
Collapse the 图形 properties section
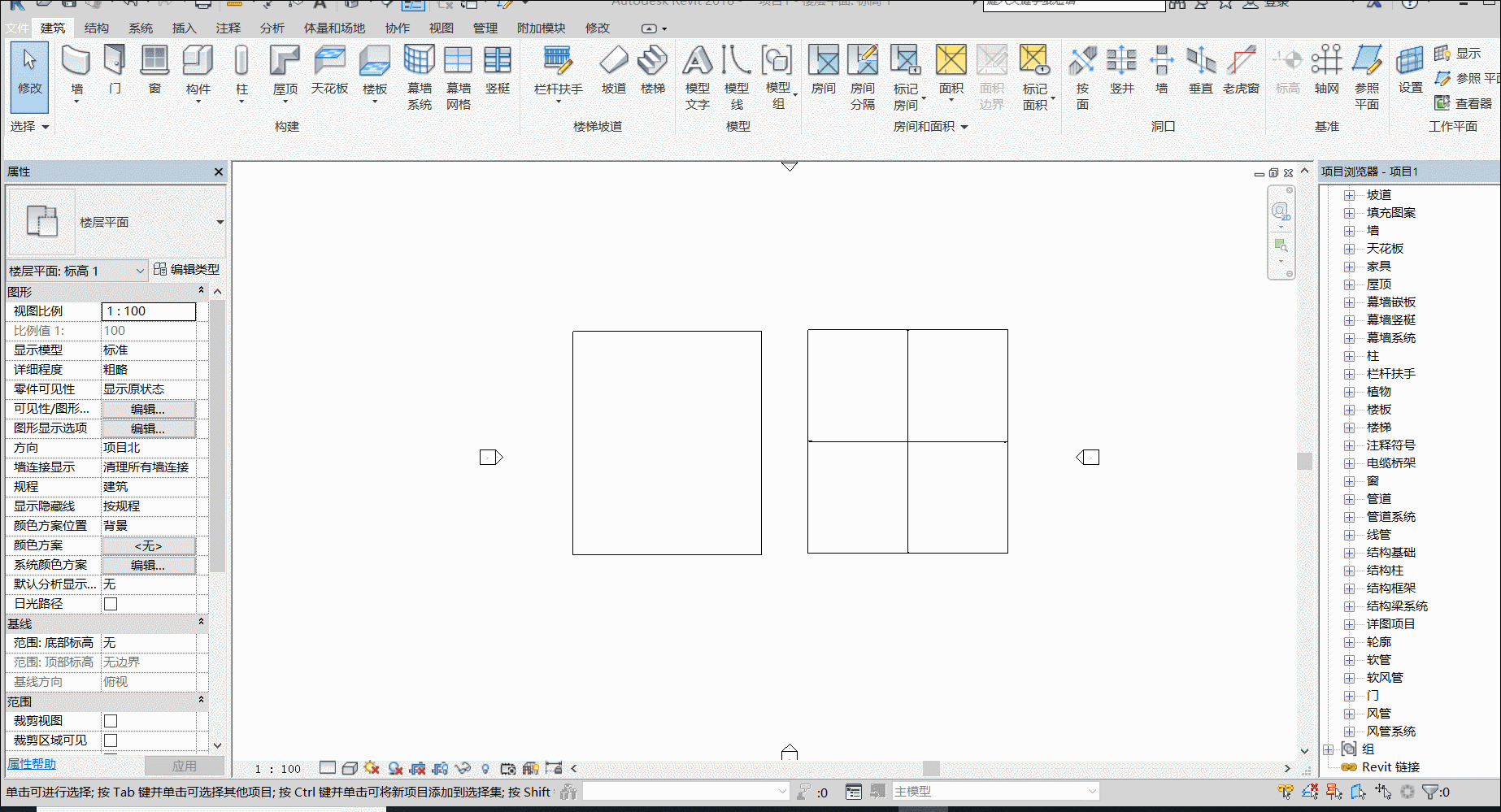pos(201,290)
